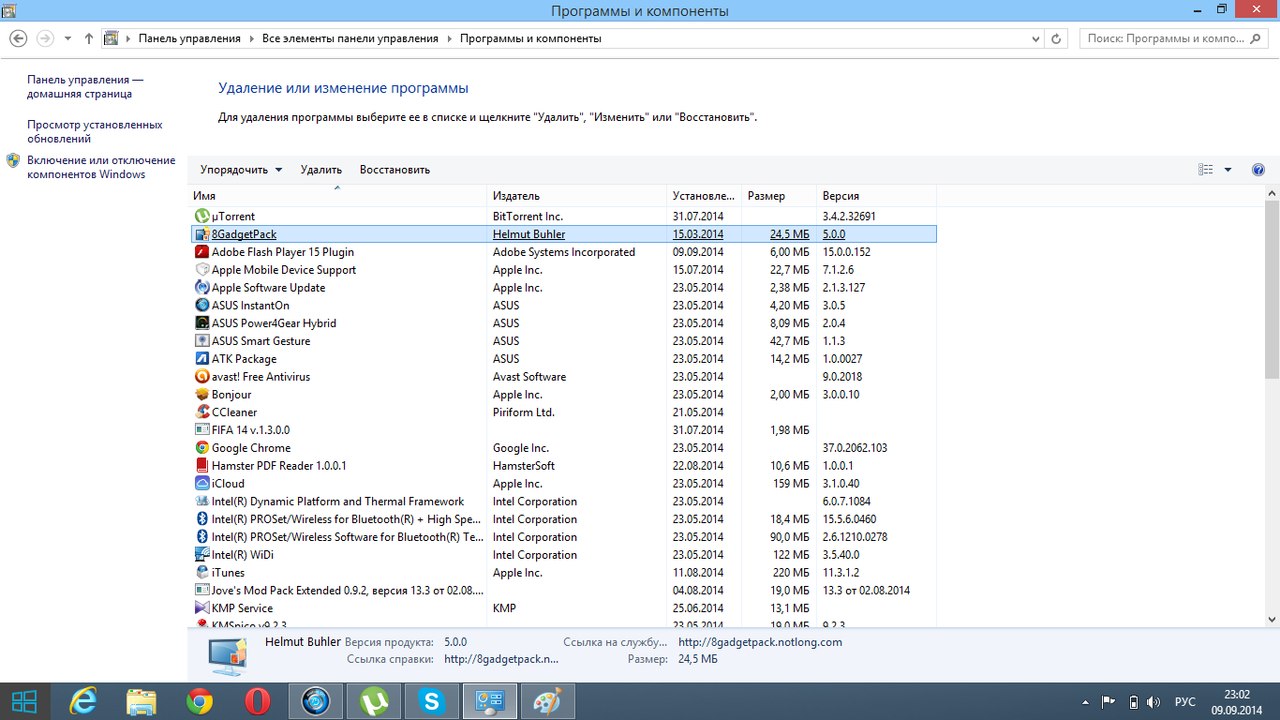This screenshot has height=720, width=1280.
Task: Select the Apple Mobile Device Support icon
Action: (x=202, y=270)
